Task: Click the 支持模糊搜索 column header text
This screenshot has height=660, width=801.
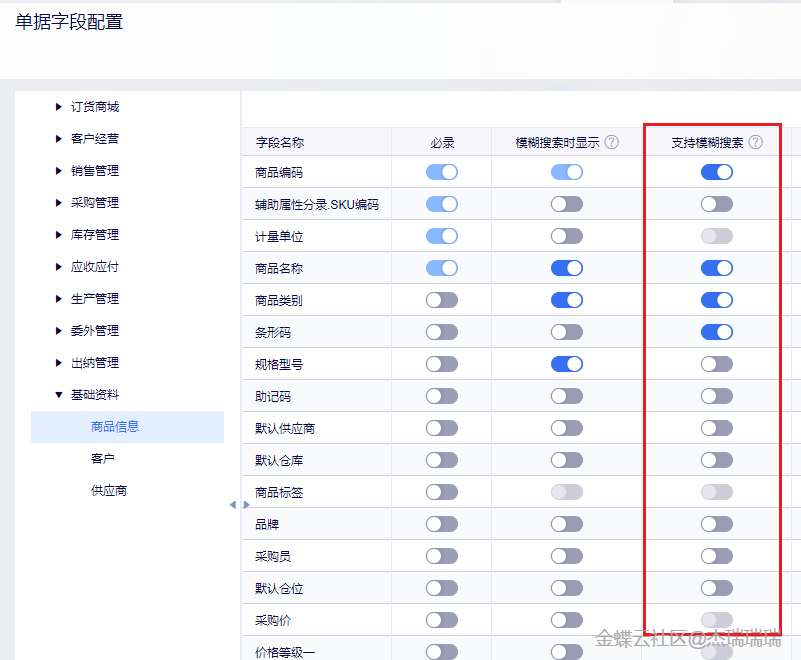Action: pyautogui.click(x=707, y=143)
